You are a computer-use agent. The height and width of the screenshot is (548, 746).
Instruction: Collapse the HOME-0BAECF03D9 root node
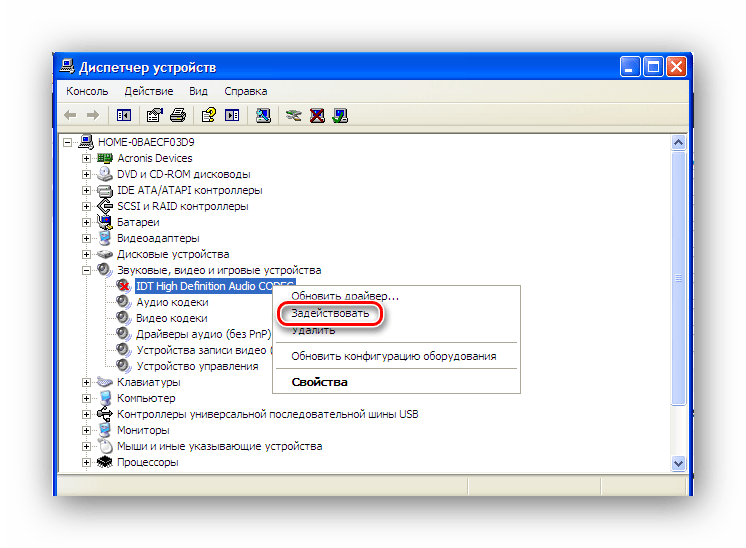[68, 142]
